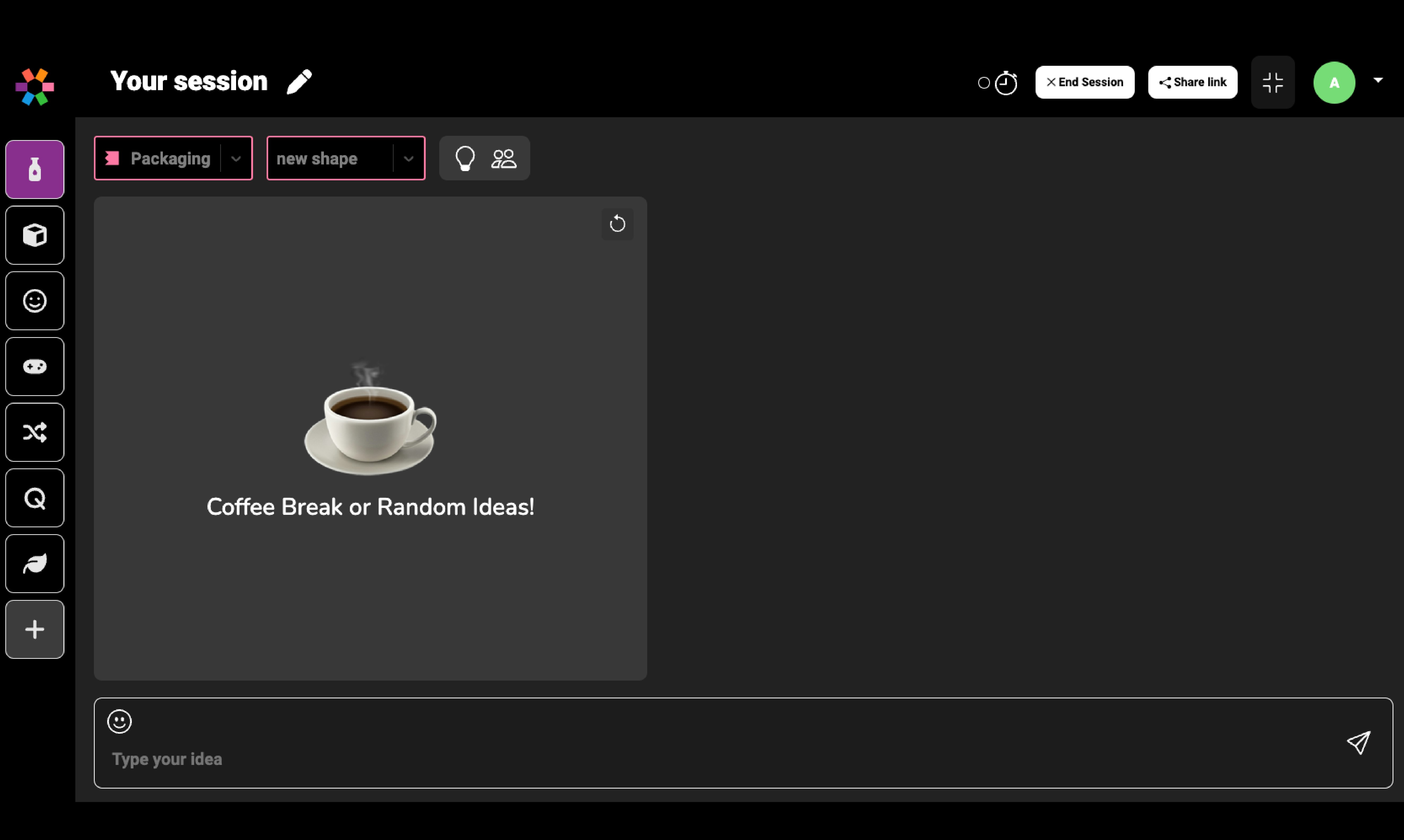
Task: Refresh the card with the reload icon
Action: (x=618, y=224)
